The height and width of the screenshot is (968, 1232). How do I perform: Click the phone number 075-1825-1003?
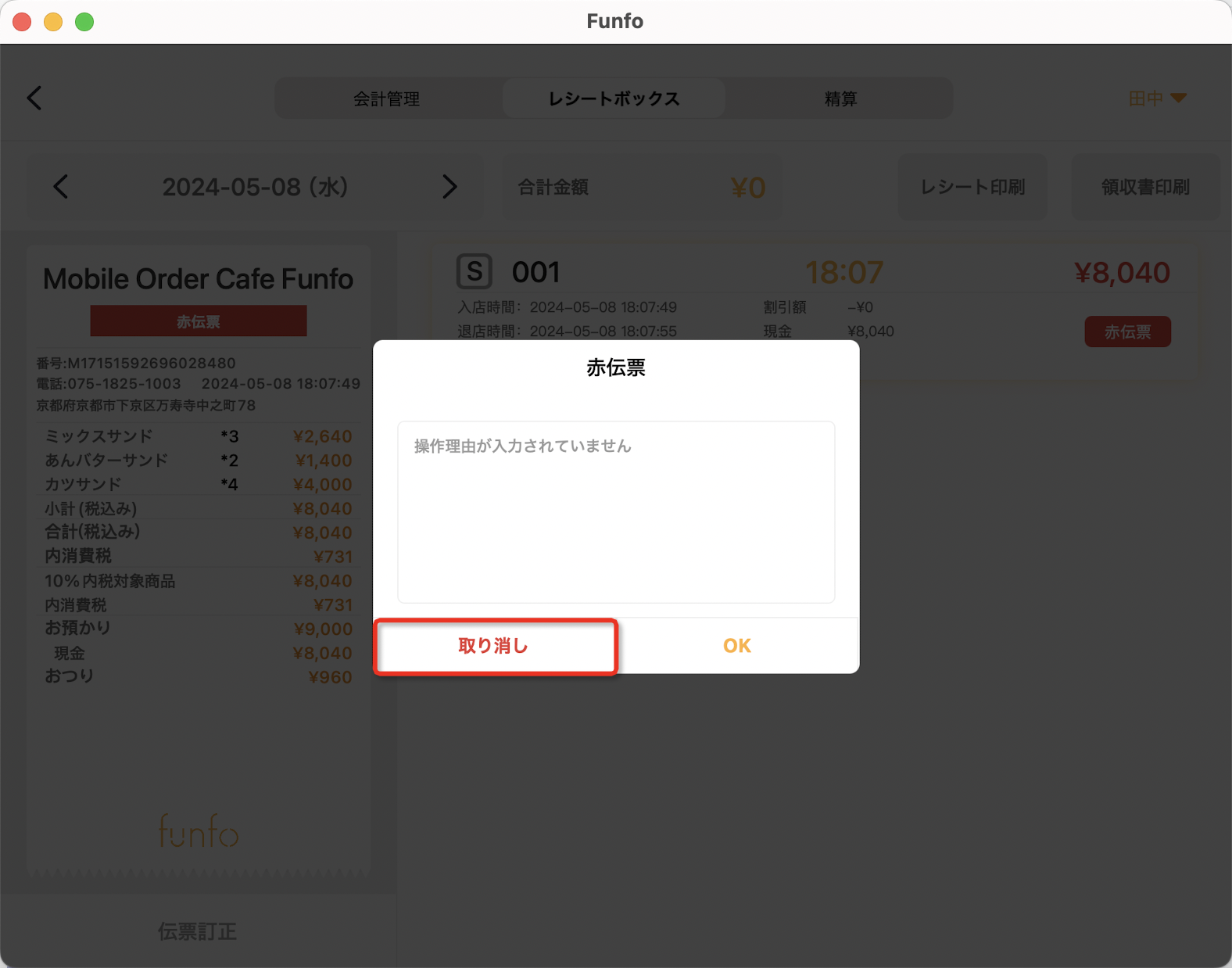click(x=109, y=384)
